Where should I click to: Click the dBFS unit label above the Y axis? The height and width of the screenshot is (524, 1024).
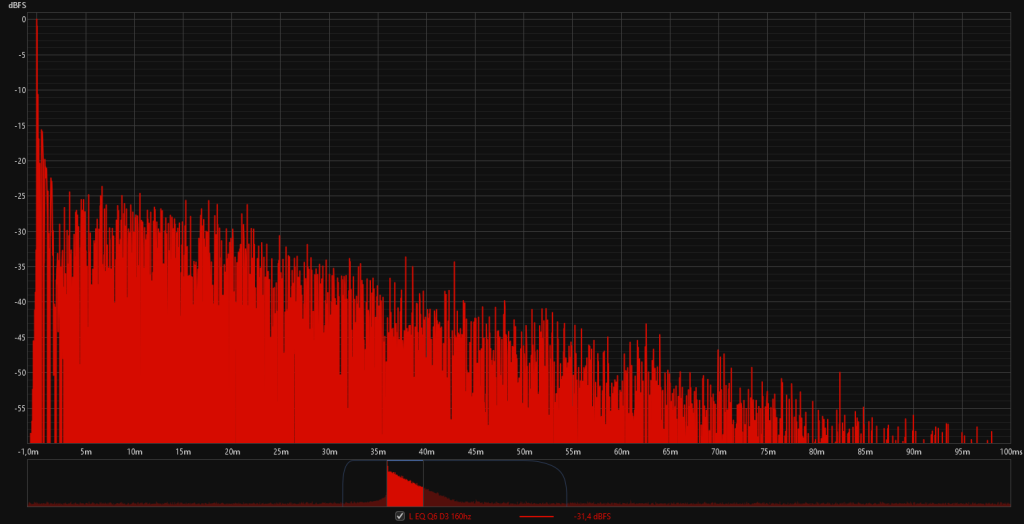click(x=17, y=6)
